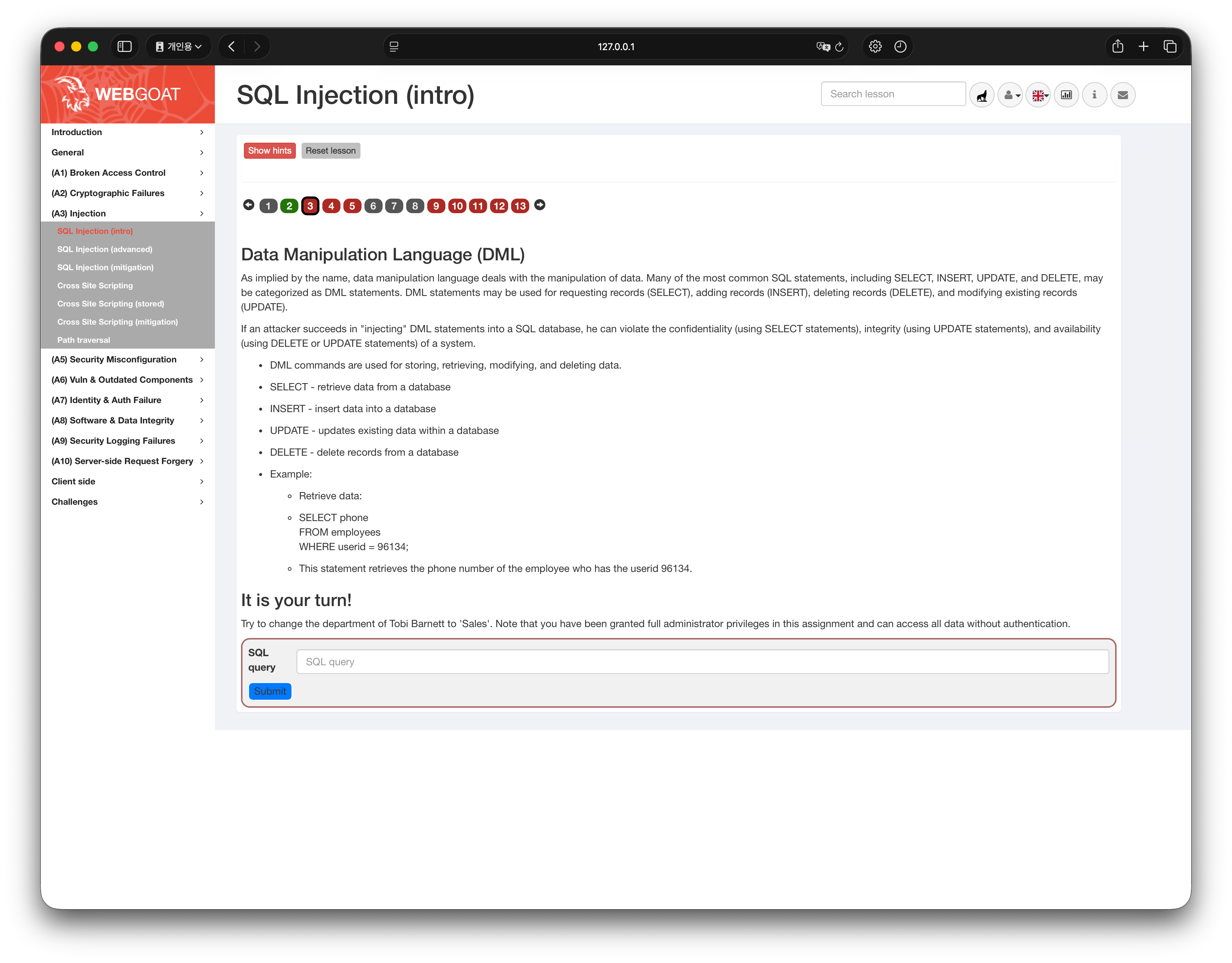Click the browser forward arrow
The image size is (1232, 963).
coord(257,46)
